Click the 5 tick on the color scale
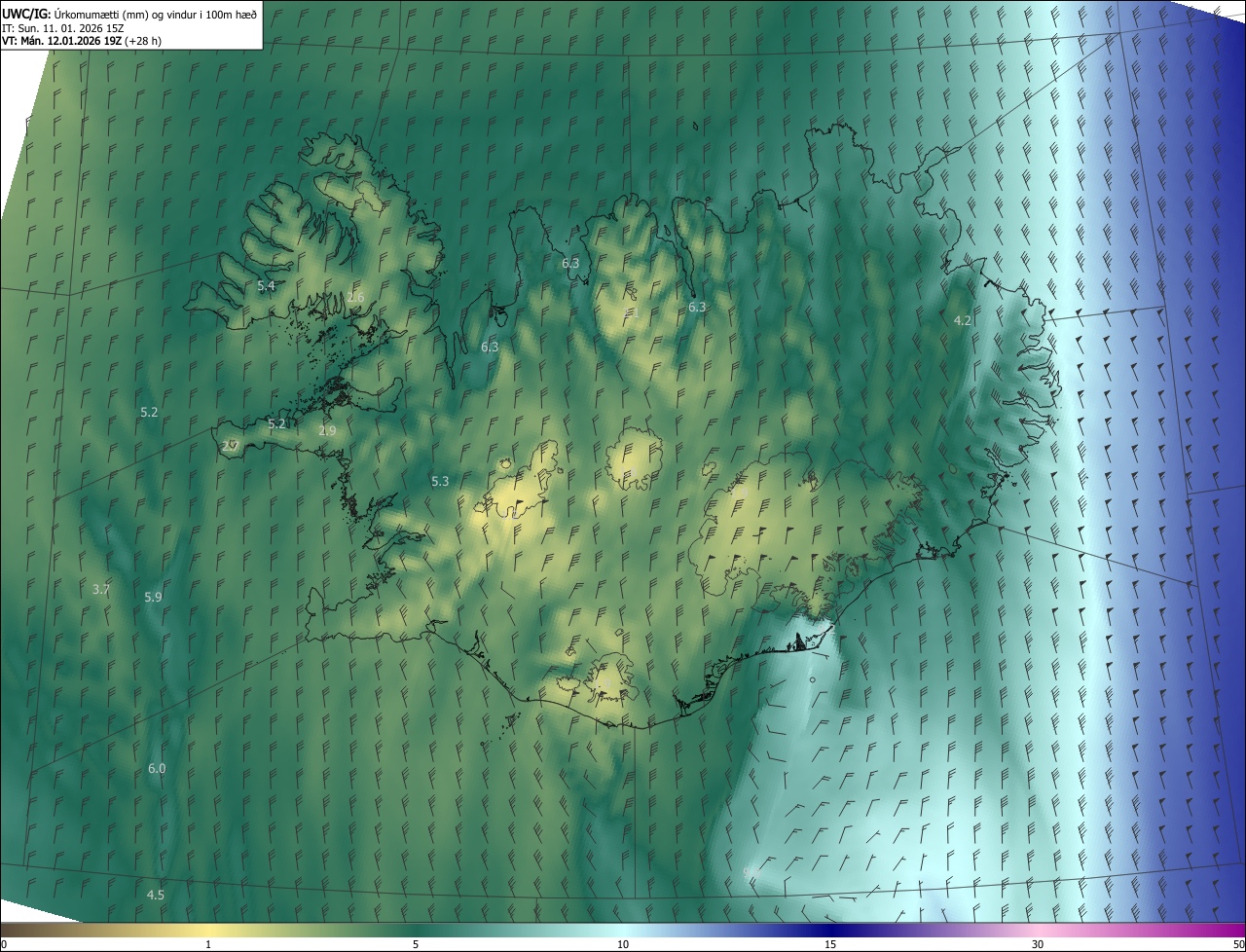The height and width of the screenshot is (952, 1246). (416, 944)
